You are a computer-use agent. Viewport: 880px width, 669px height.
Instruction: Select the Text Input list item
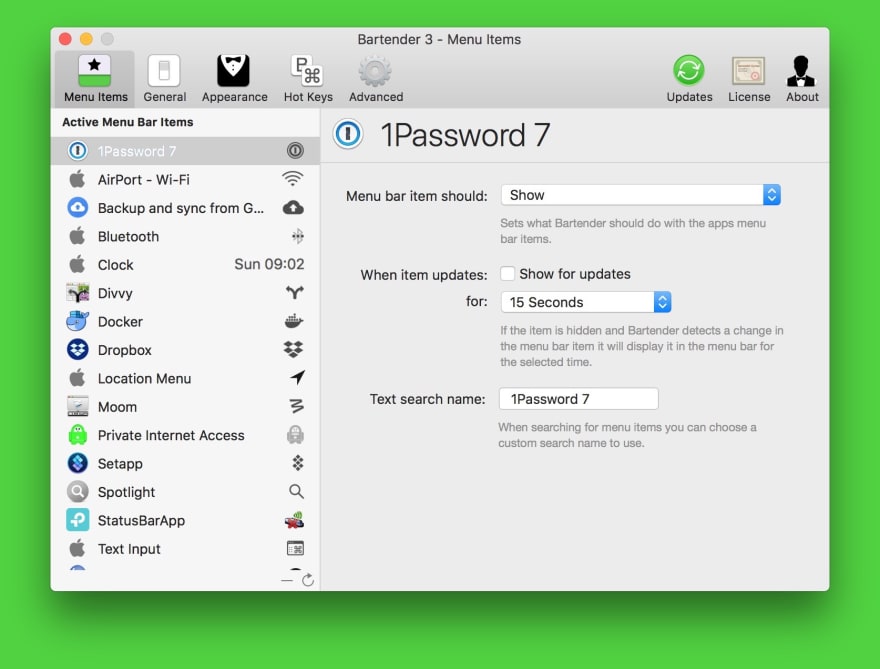pyautogui.click(x=185, y=549)
